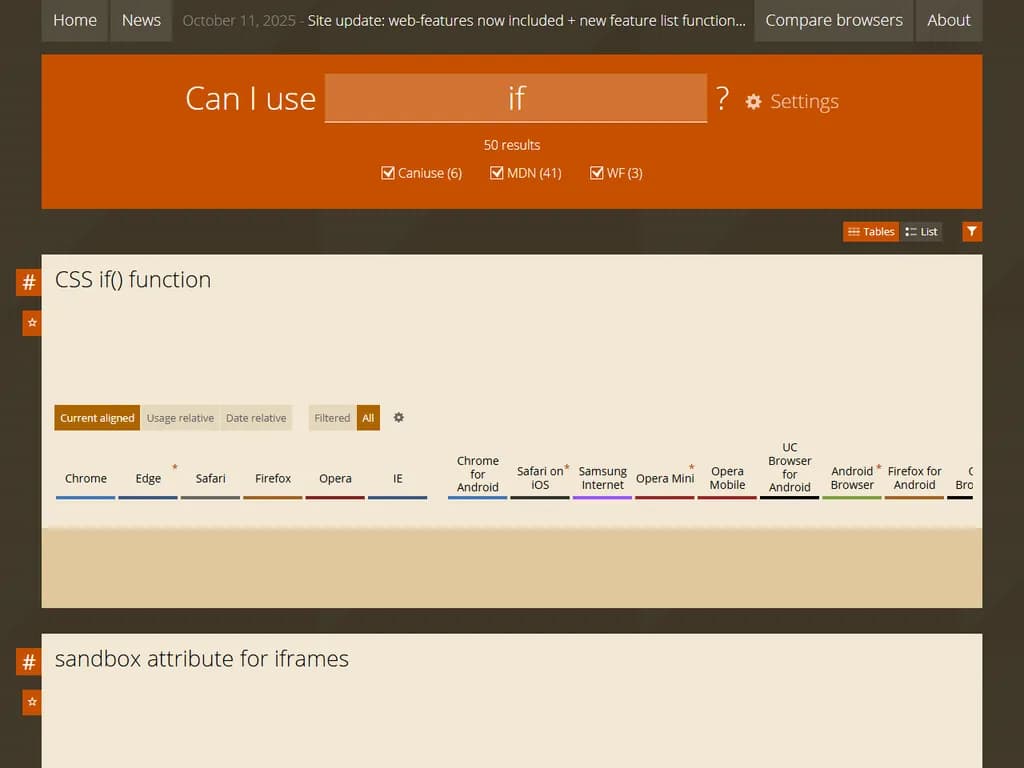Switch to the Usage relative tab
Image resolution: width=1024 pixels, height=768 pixels.
[180, 417]
